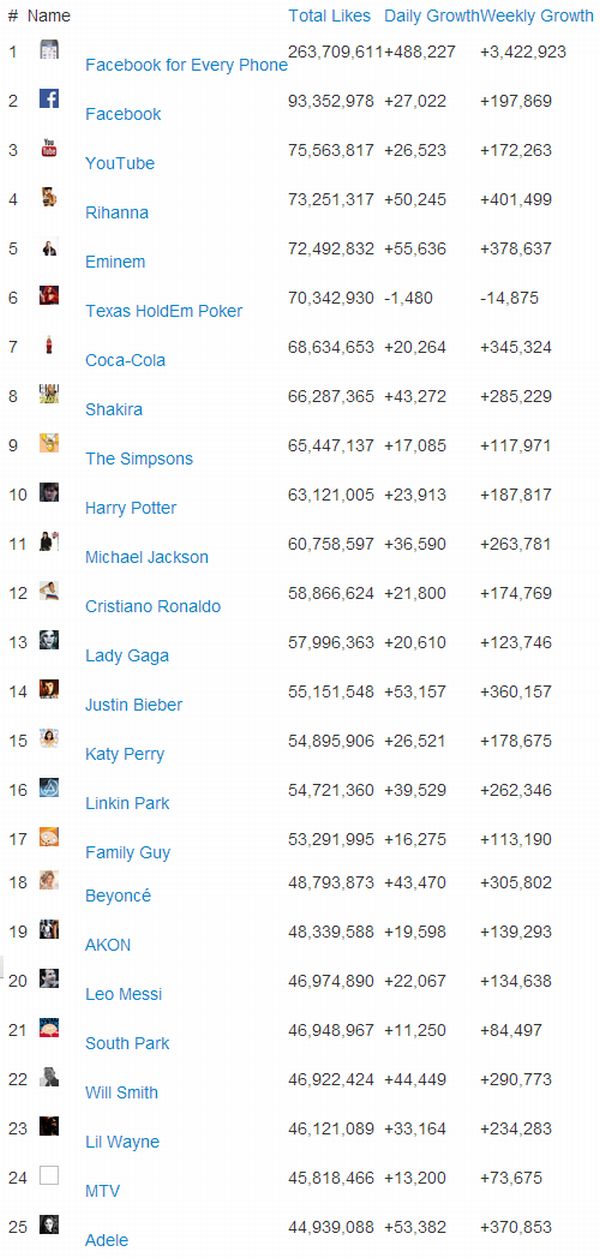Click the Facebook for Every Phone icon

pyautogui.click(x=49, y=50)
